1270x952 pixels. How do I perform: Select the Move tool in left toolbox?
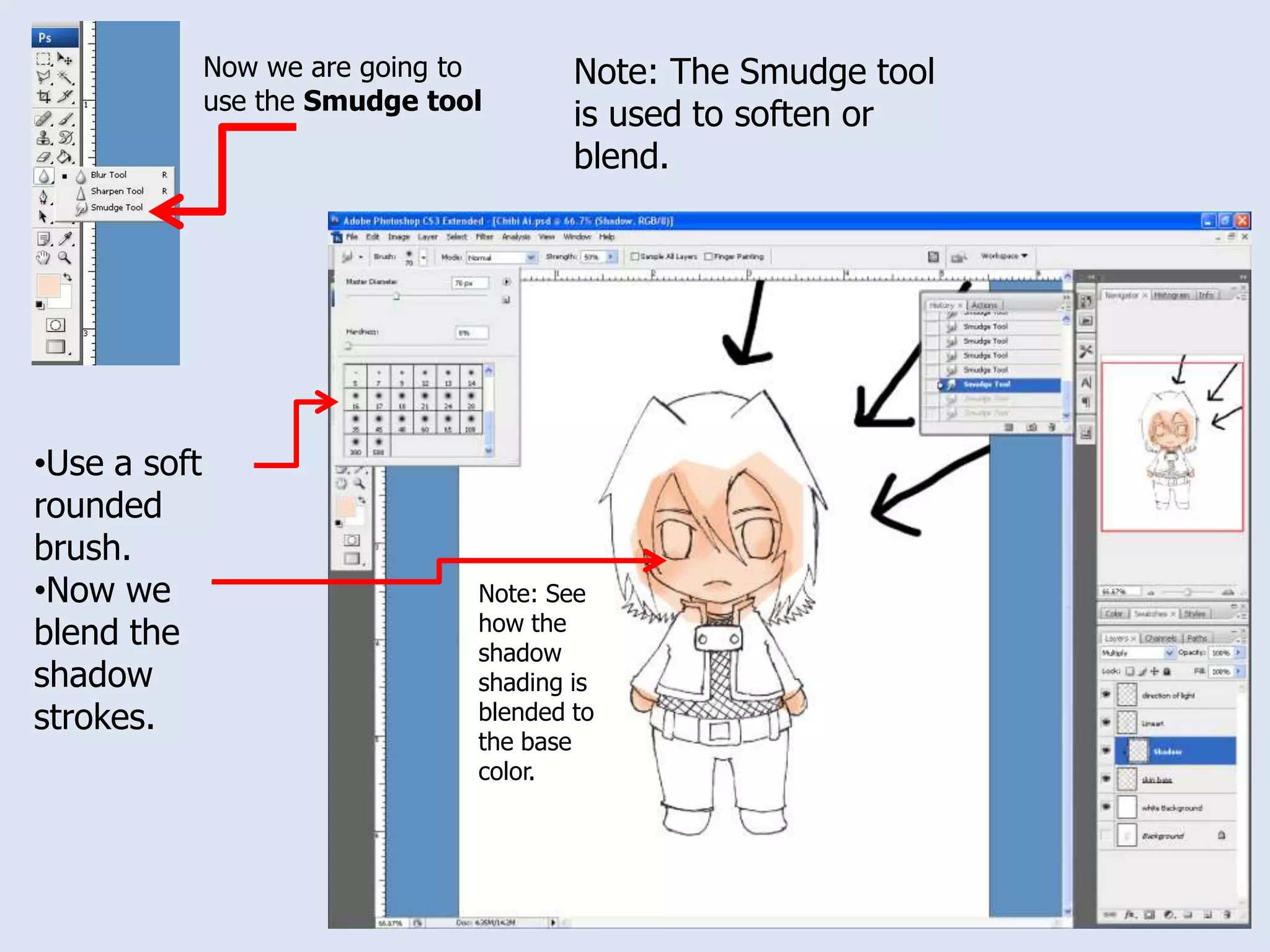(65, 59)
